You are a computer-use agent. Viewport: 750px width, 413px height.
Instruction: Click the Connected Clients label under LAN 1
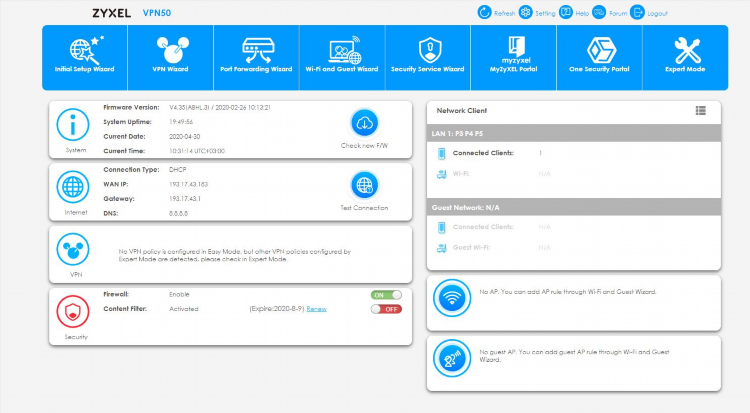coord(483,153)
